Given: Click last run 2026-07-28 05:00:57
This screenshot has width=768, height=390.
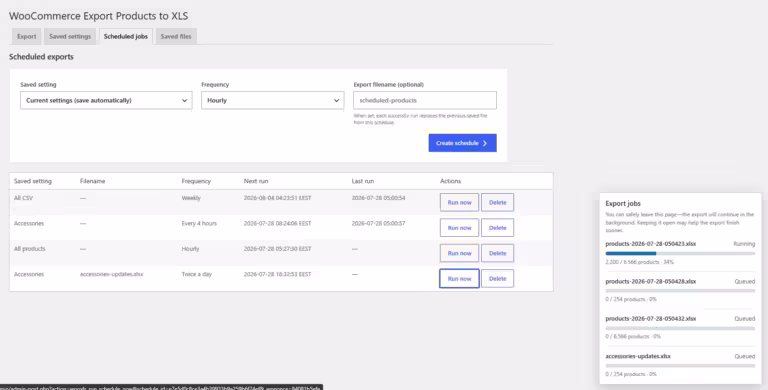Looking at the screenshot, I should tap(378, 223).
